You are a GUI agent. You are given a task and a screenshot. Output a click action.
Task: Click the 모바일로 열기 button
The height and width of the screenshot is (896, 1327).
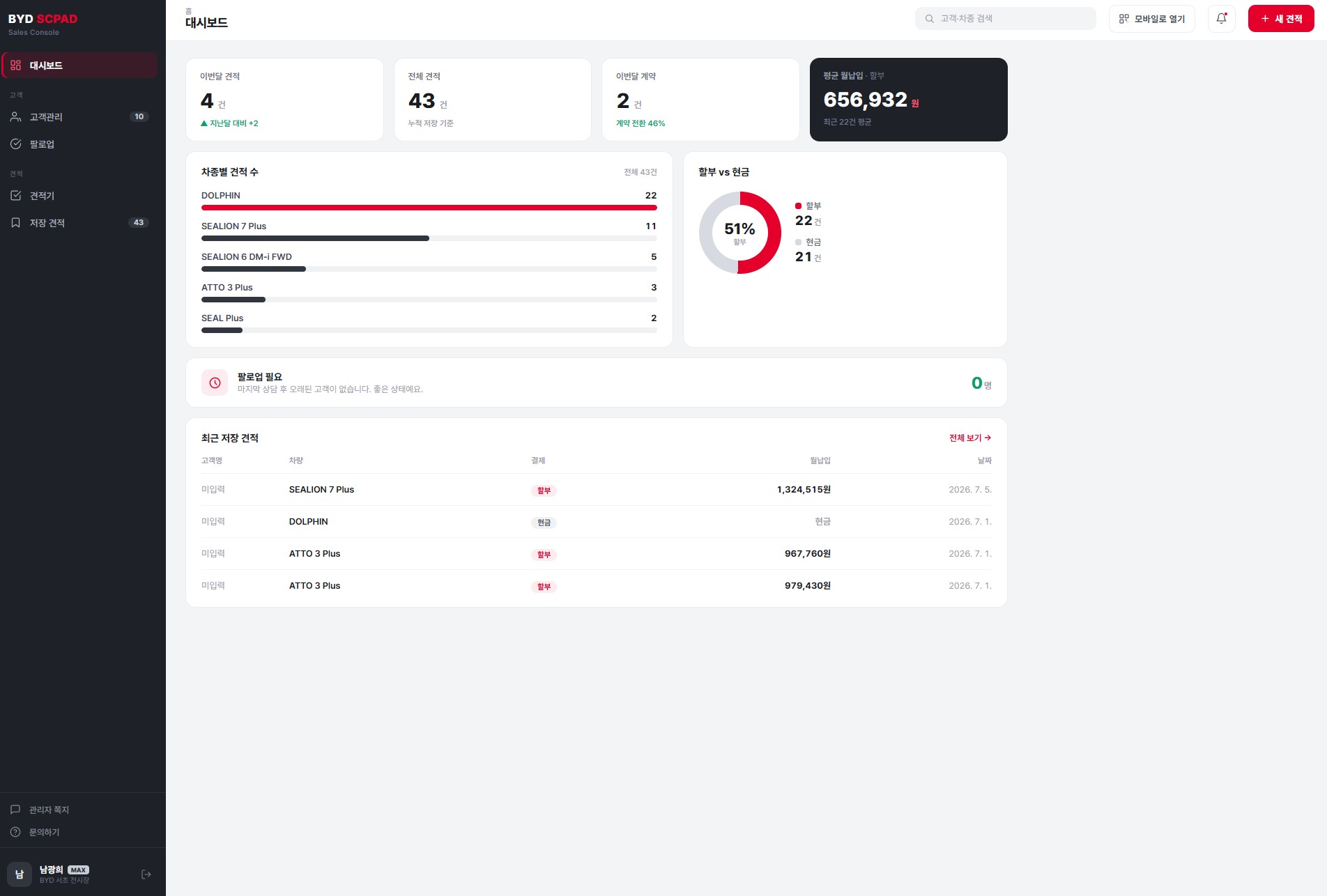(1151, 19)
